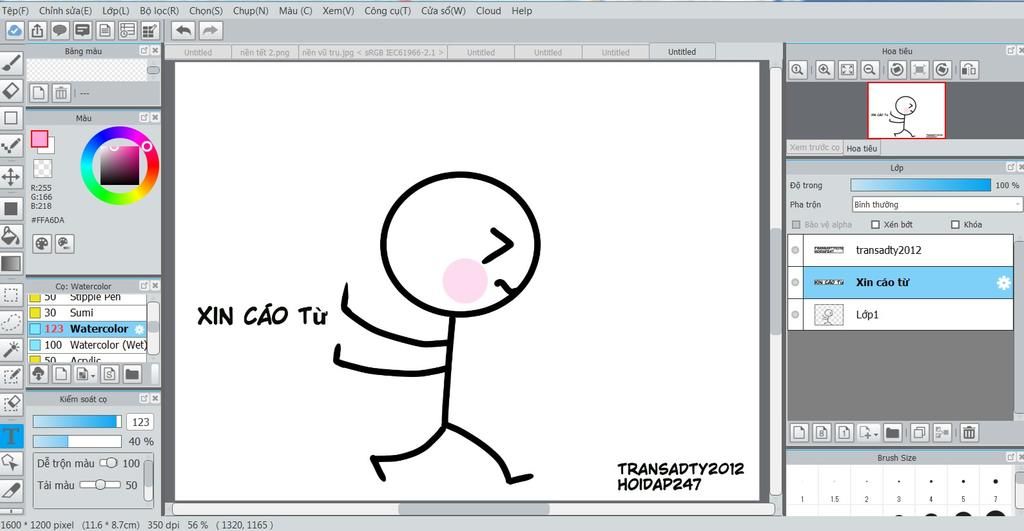This screenshot has width=1024, height=531.
Task: Click the speech bubble icon in toolbar
Action: 59,31
